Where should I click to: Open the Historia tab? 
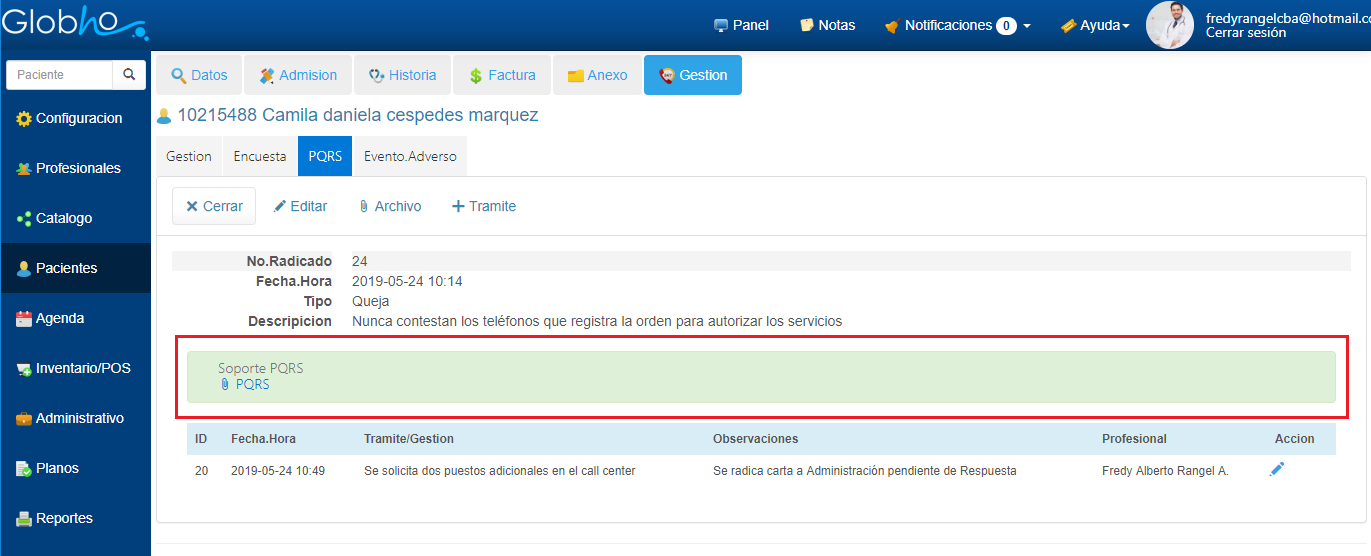tap(402, 75)
